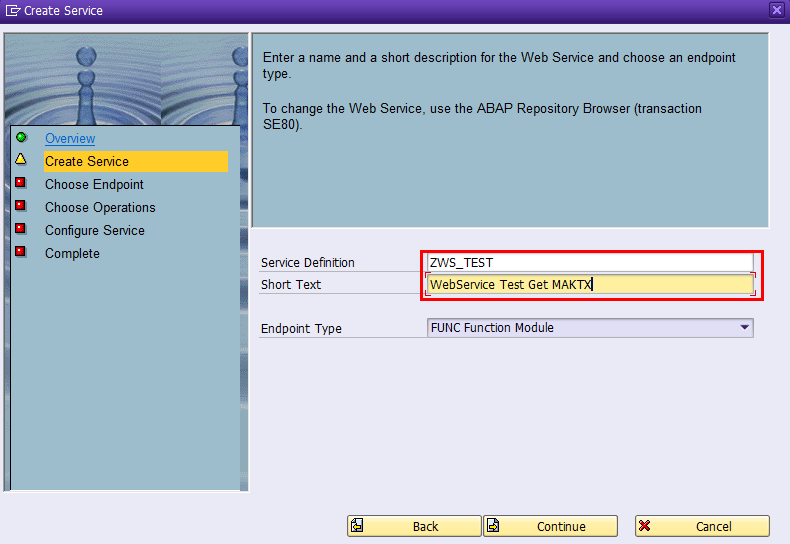The image size is (790, 544).
Task: Click the red status icon beside Configure Service
Action: 21,228
